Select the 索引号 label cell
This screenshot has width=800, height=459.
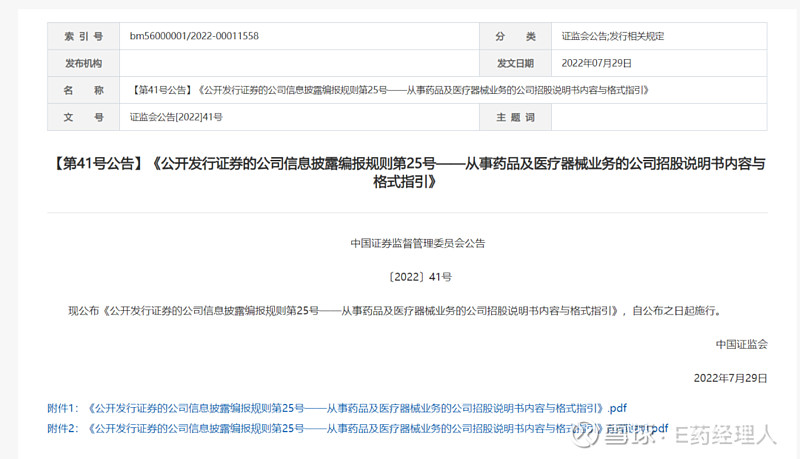pos(84,36)
